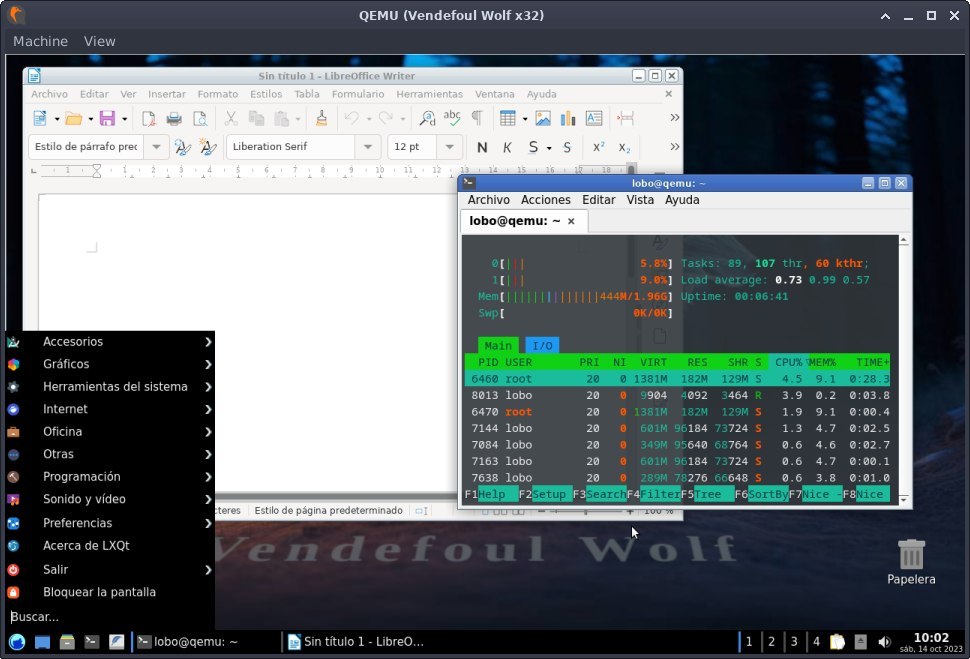Sort by CPU% column header
This screenshot has height=659, width=970.
click(788, 362)
